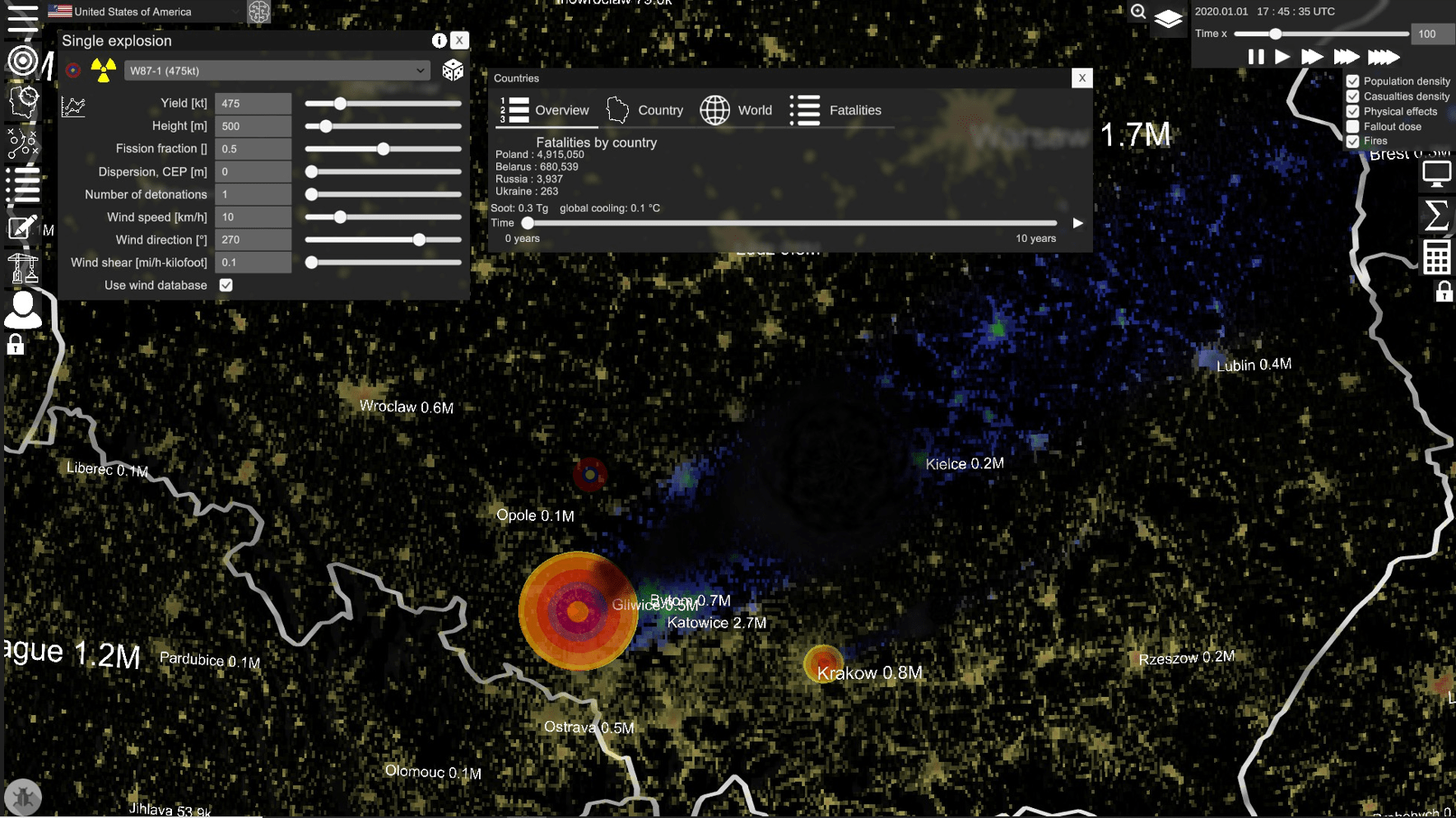
Task: Click the Yield [kt] input field
Action: click(254, 104)
